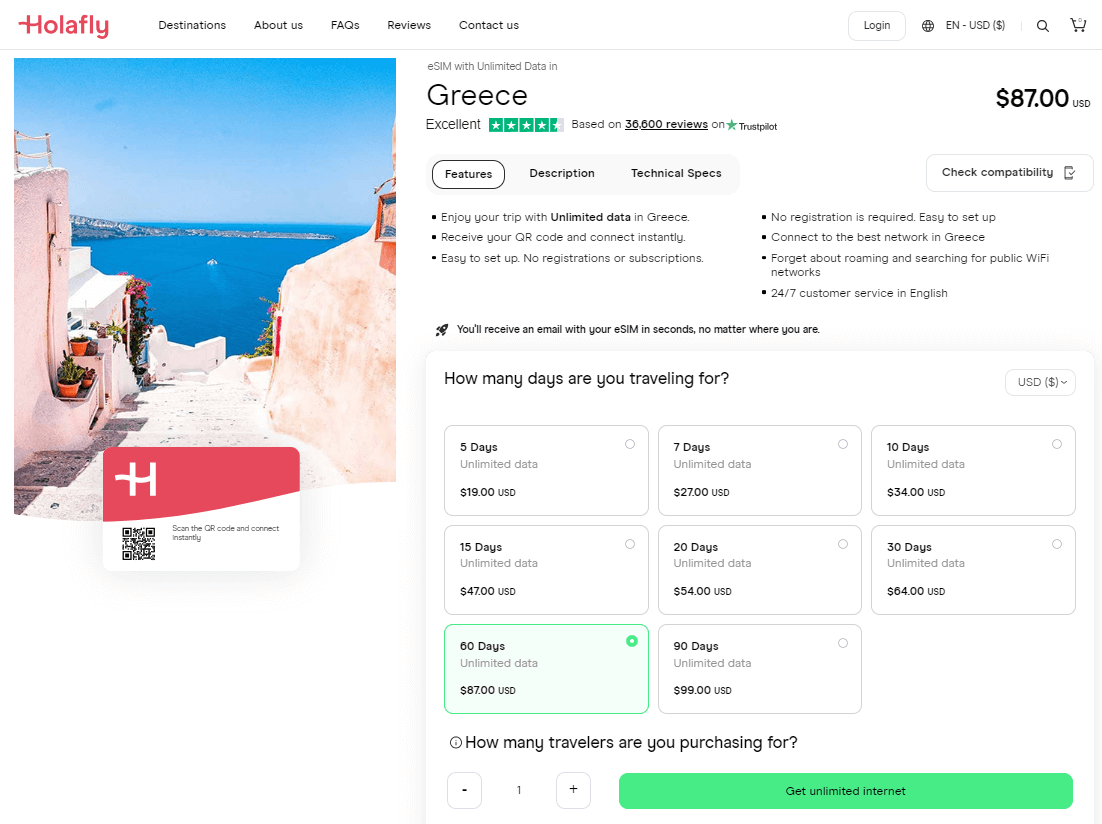Click Check compatibility button
This screenshot has width=1102, height=824.
coord(1009,173)
